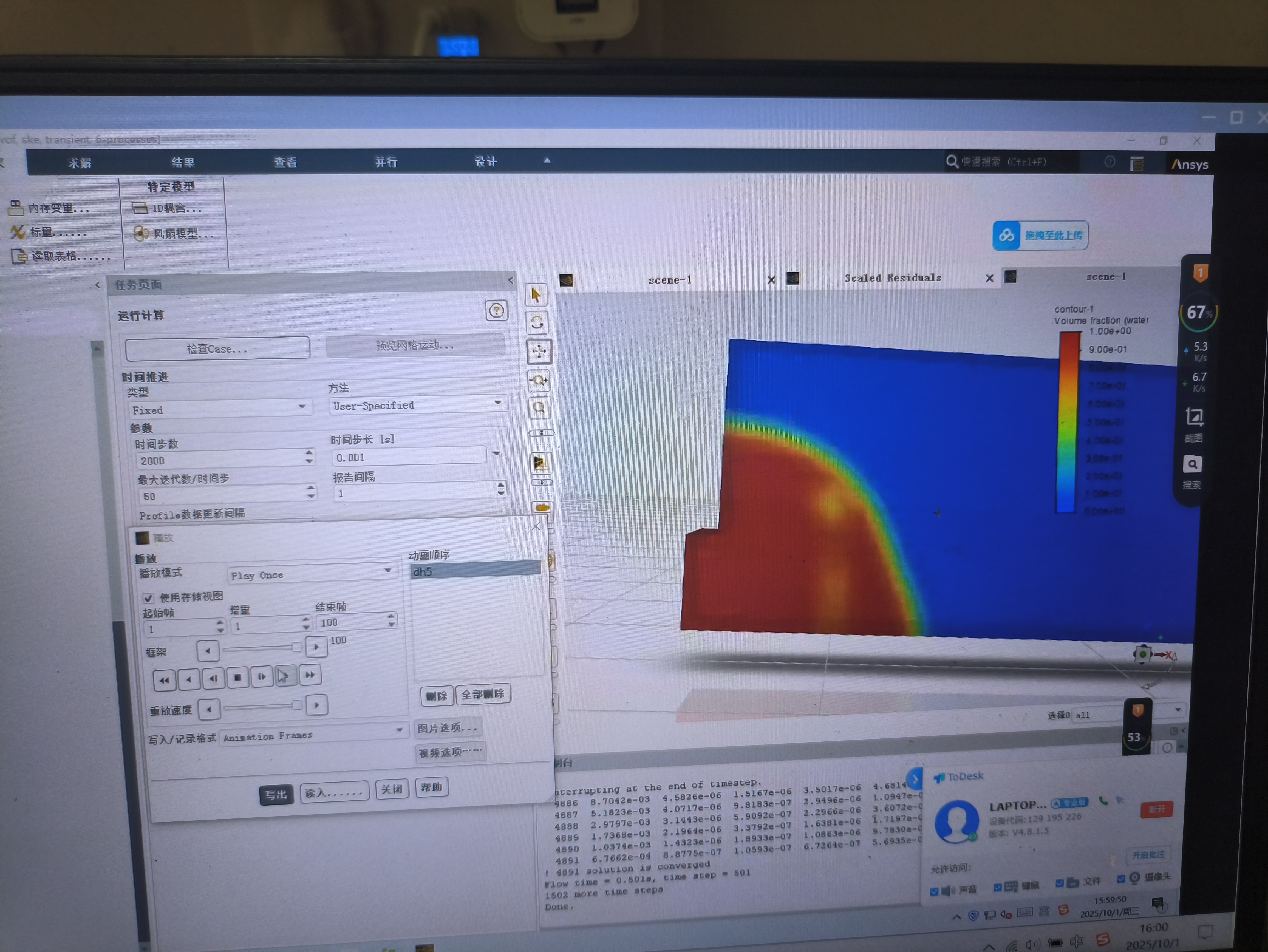Fast-forward to the last animation frame

coord(310,675)
